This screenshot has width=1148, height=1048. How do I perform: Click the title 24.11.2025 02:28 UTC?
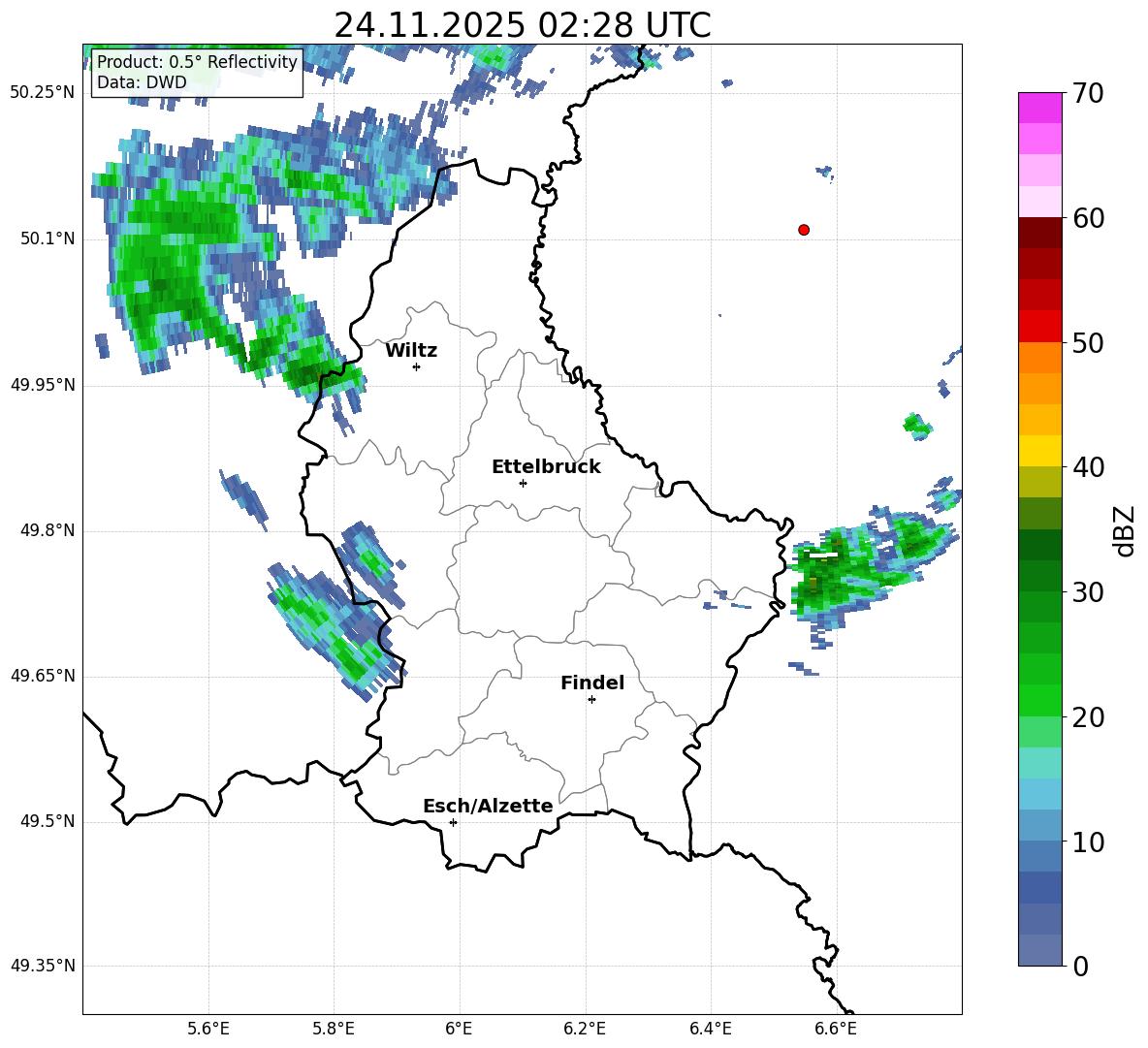tap(523, 25)
